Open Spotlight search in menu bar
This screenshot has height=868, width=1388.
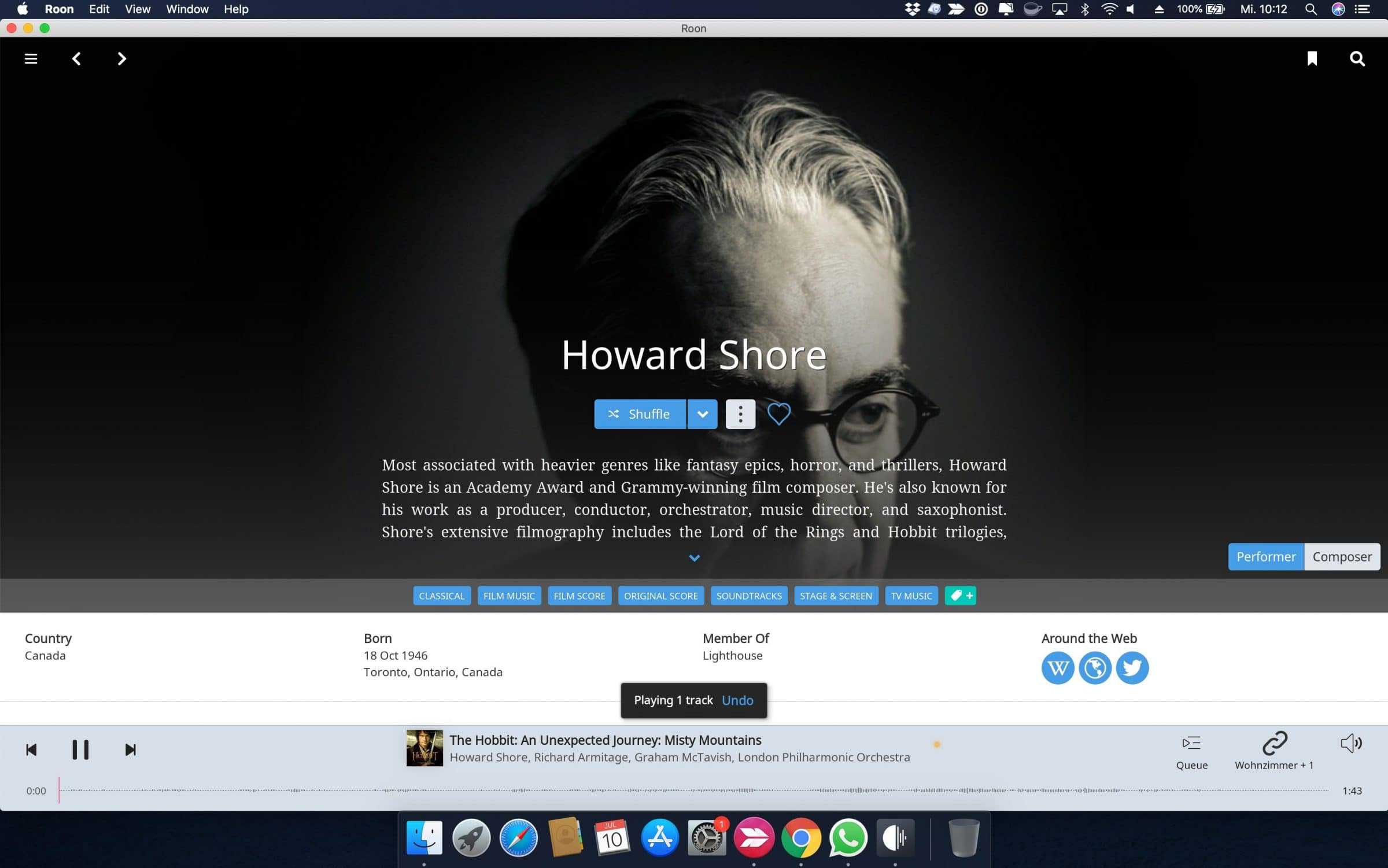pos(1311,9)
